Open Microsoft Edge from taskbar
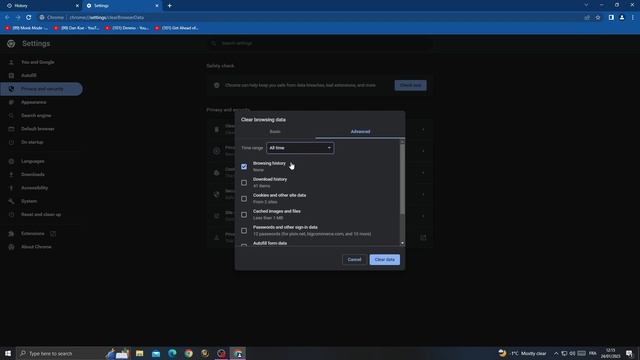Viewport: 640px width, 360px height. point(172,353)
